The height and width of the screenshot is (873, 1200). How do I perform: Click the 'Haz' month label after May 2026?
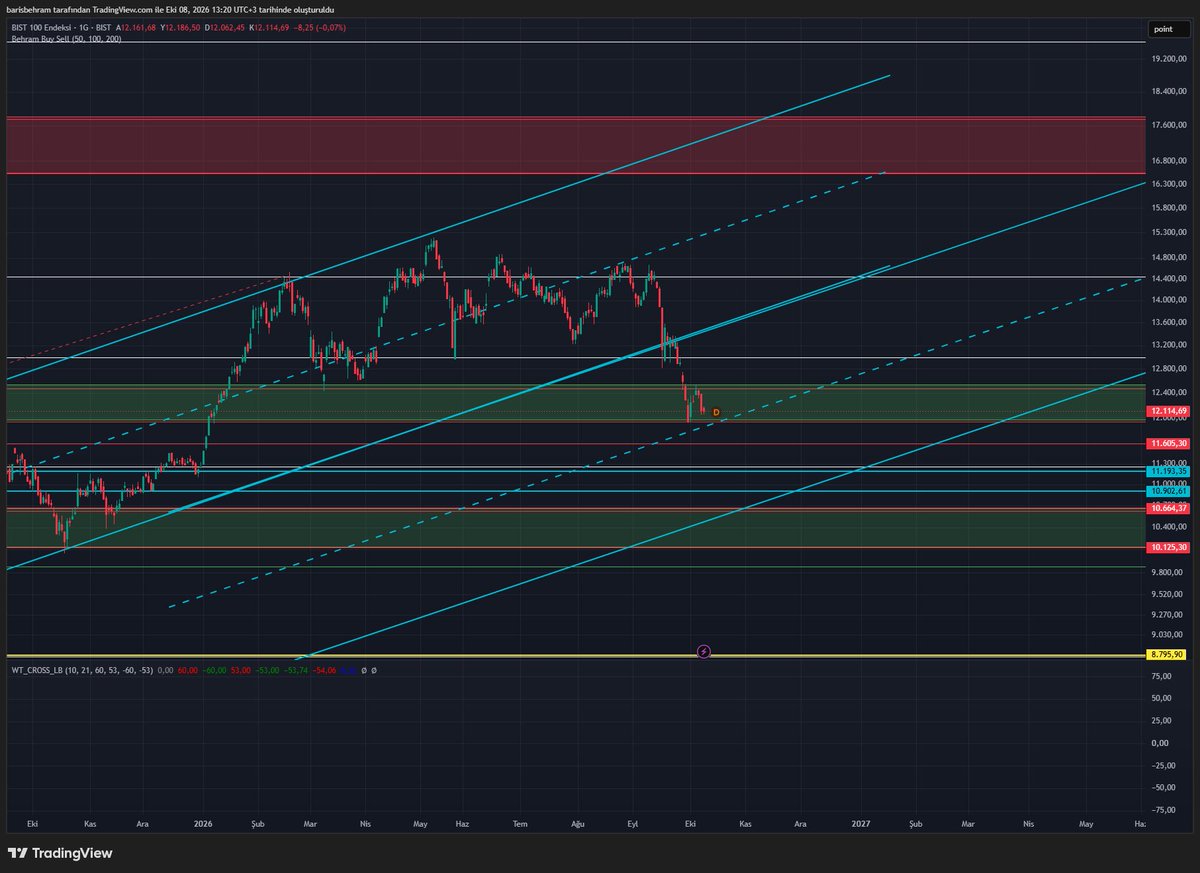pos(462,823)
